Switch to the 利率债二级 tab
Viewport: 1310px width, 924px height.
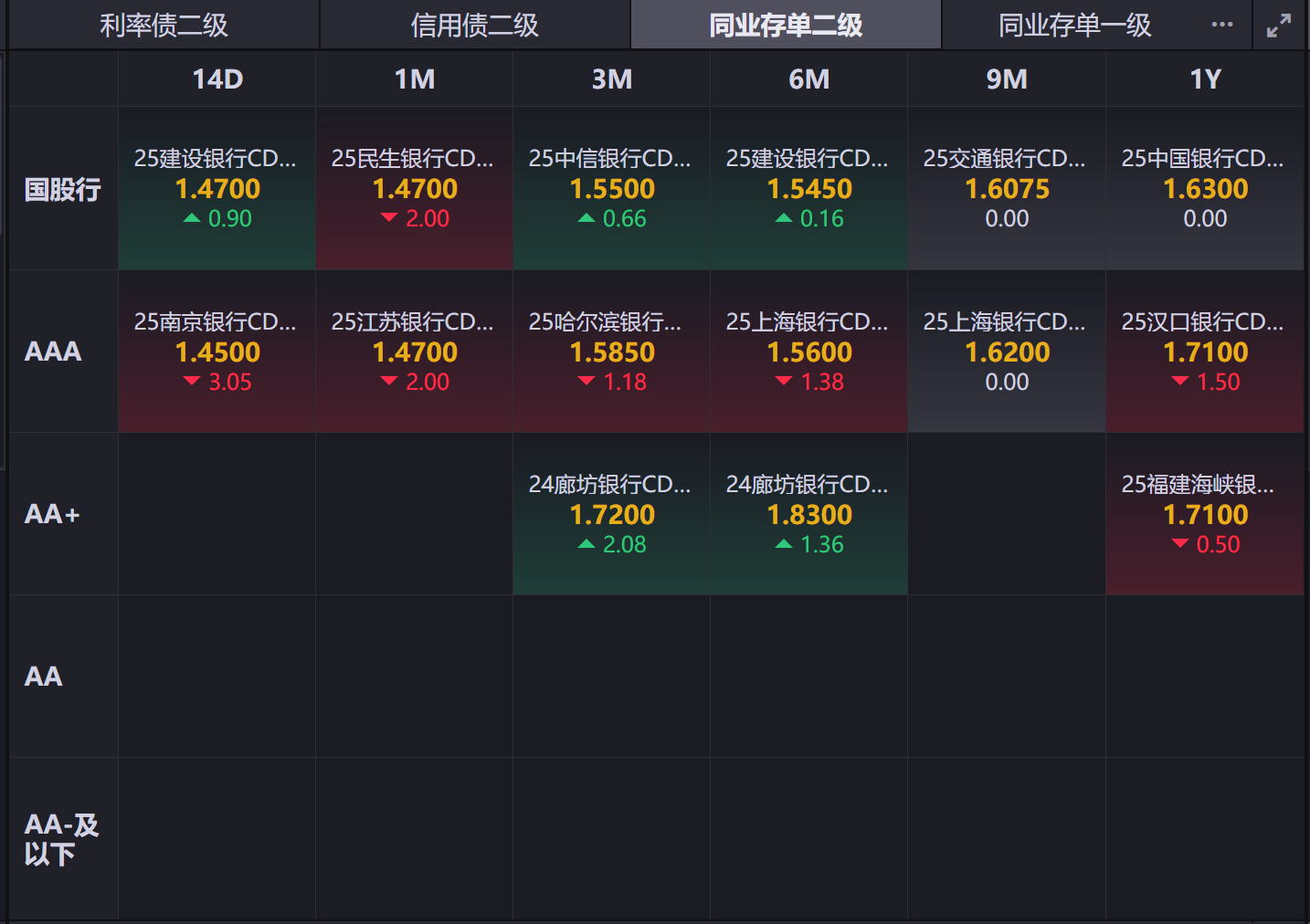coord(164,25)
